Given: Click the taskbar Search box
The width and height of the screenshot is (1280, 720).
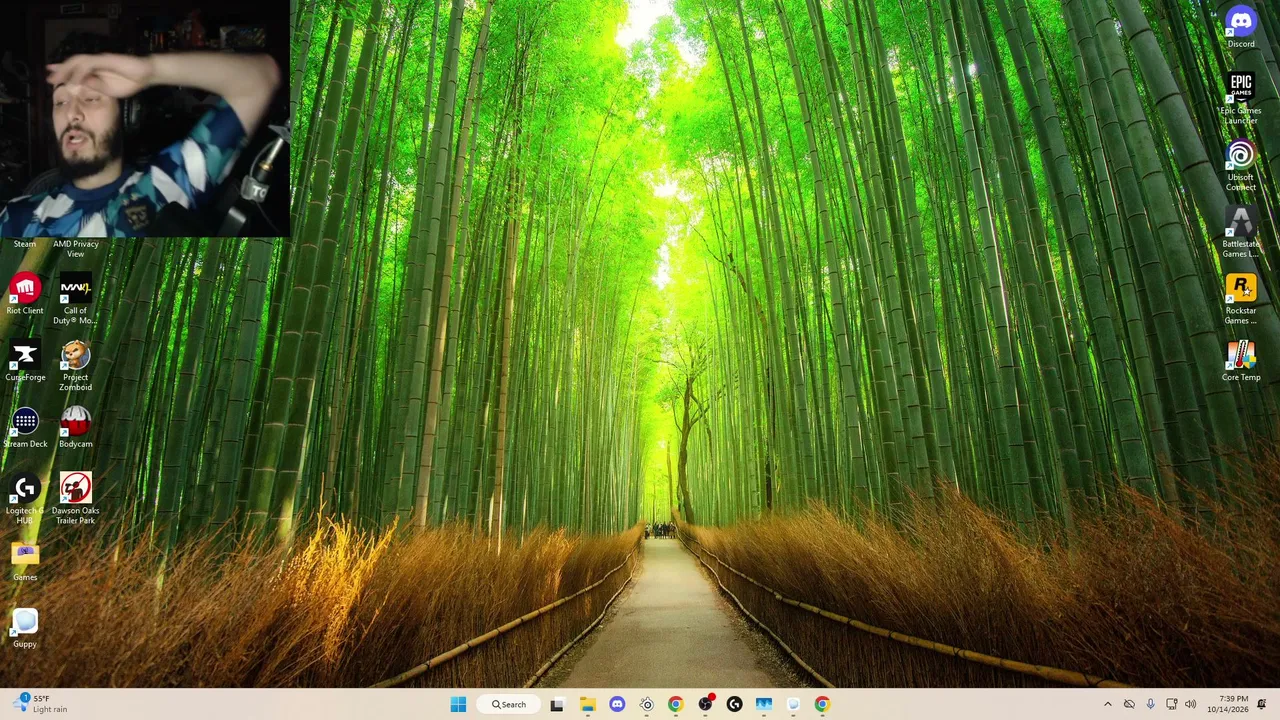Looking at the screenshot, I should click(508, 704).
